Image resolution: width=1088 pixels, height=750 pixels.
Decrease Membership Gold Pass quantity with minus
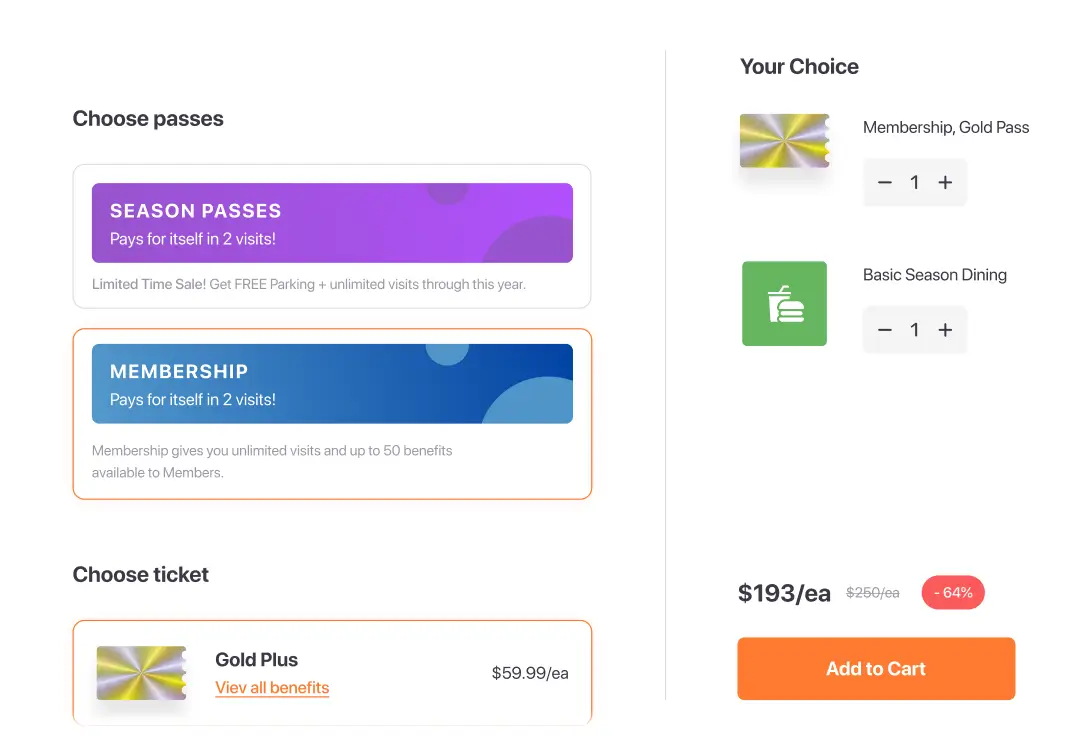pos(884,182)
